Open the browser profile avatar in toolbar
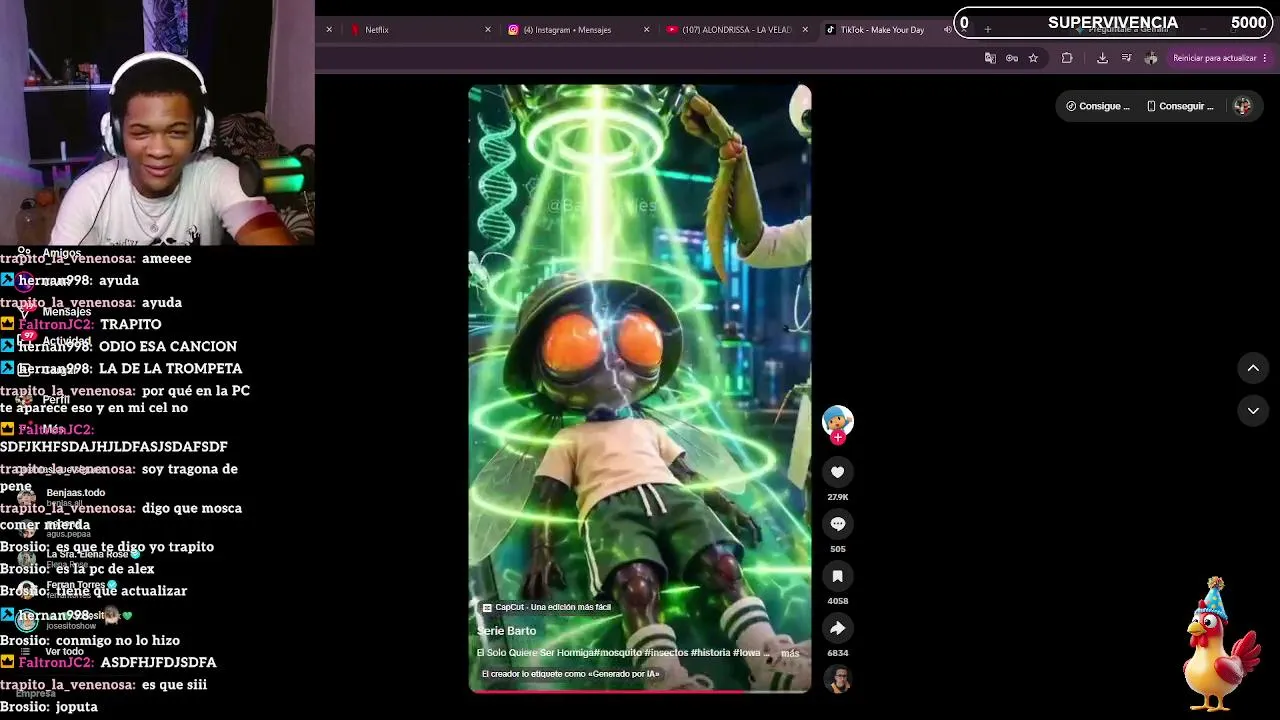 (1151, 58)
